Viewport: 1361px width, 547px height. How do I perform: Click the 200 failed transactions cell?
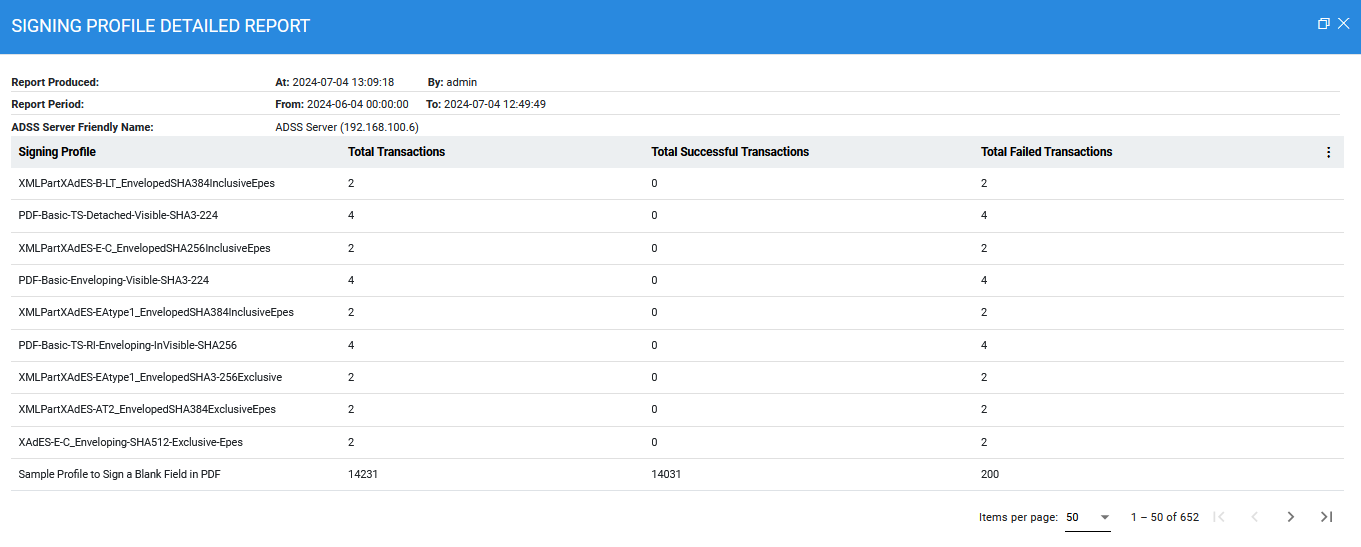click(989, 475)
